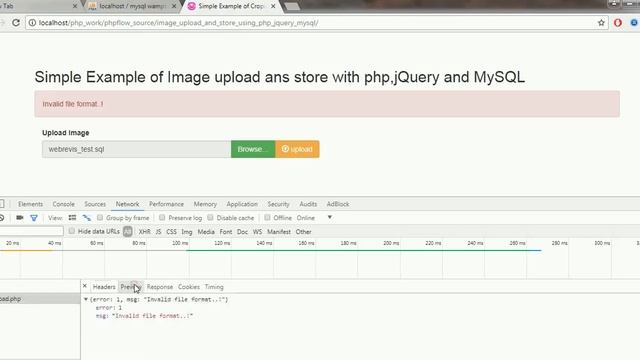Open the Opera extension icon

point(618,23)
